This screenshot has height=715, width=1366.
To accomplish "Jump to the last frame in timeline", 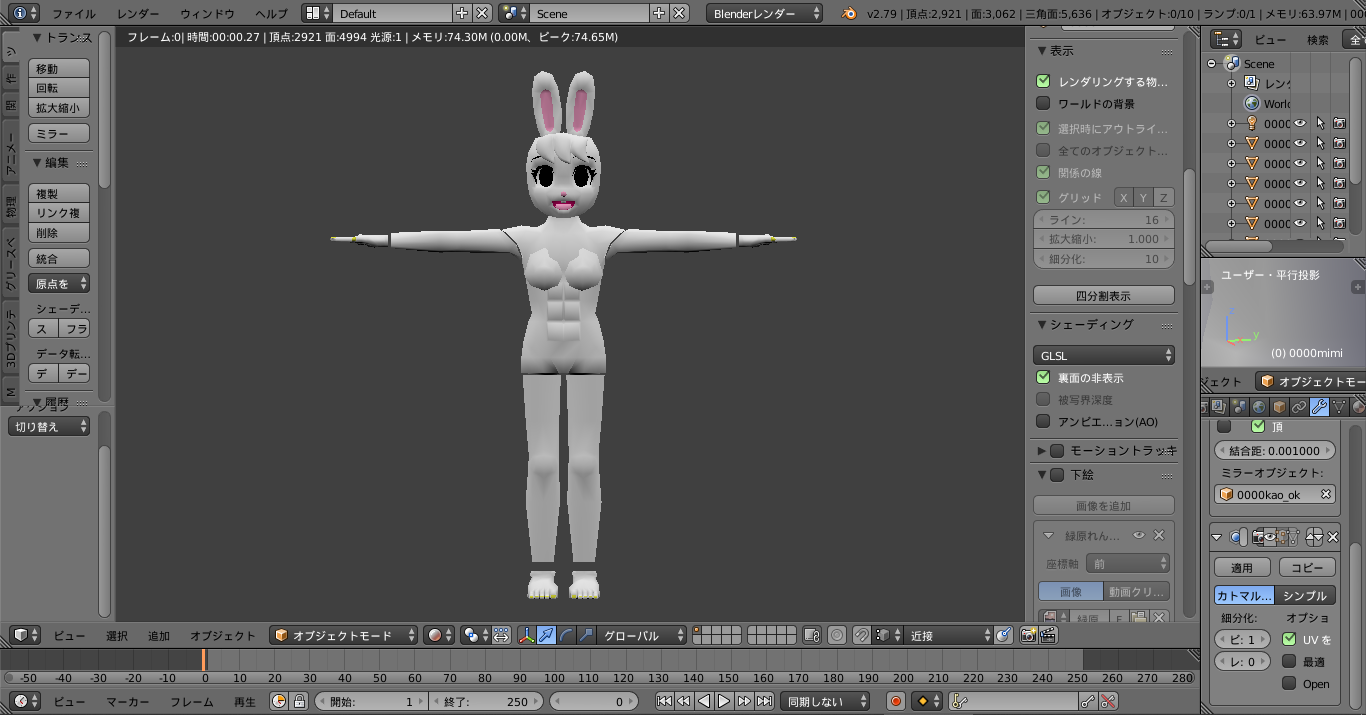I will 764,702.
